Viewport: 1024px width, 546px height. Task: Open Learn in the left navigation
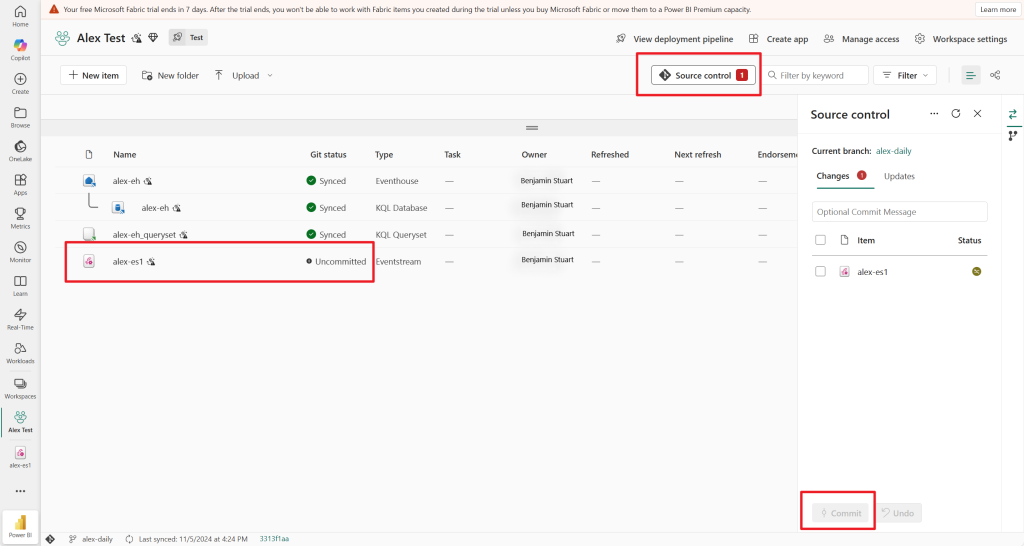20,285
